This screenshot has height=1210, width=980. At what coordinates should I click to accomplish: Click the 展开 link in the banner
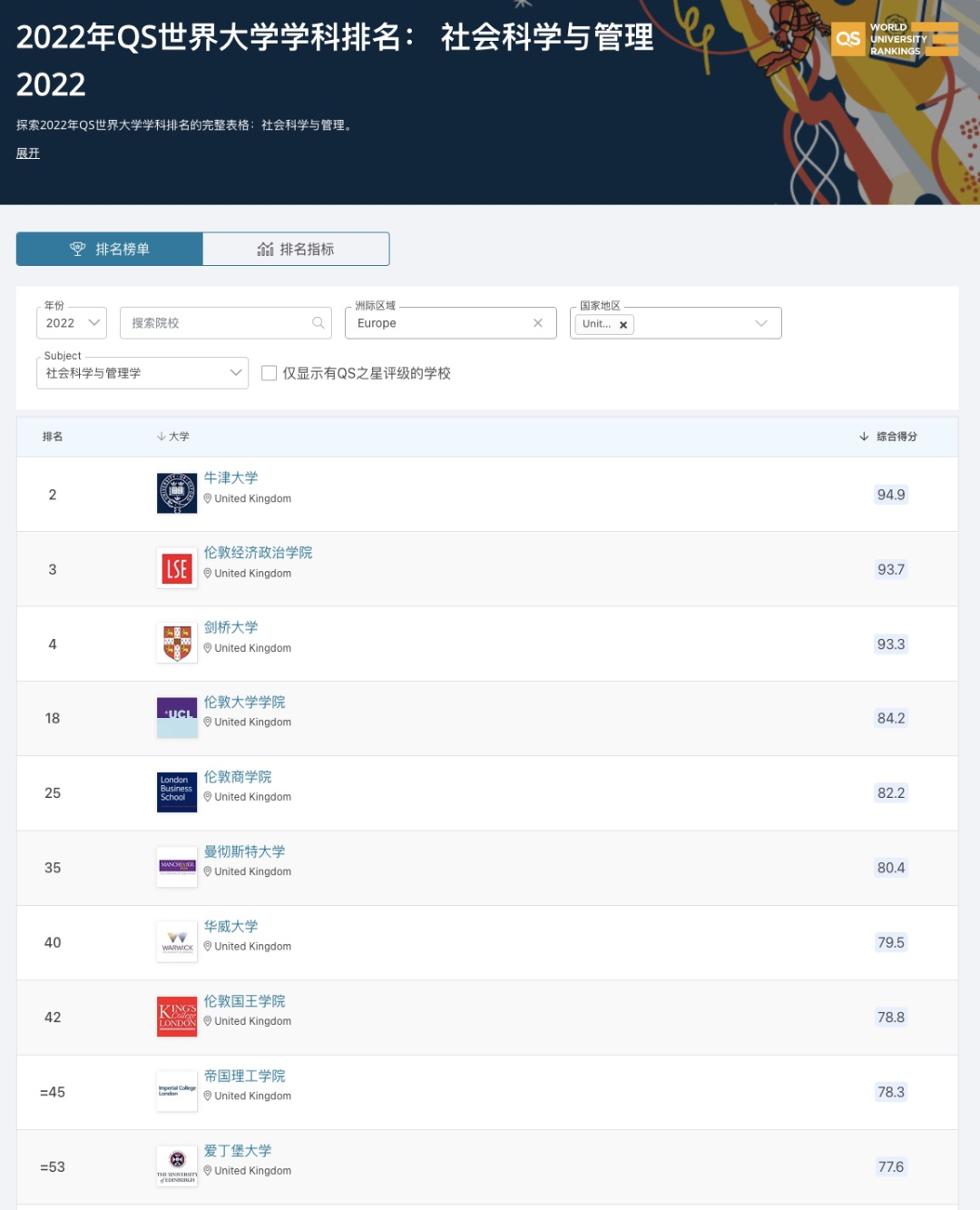coord(28,153)
